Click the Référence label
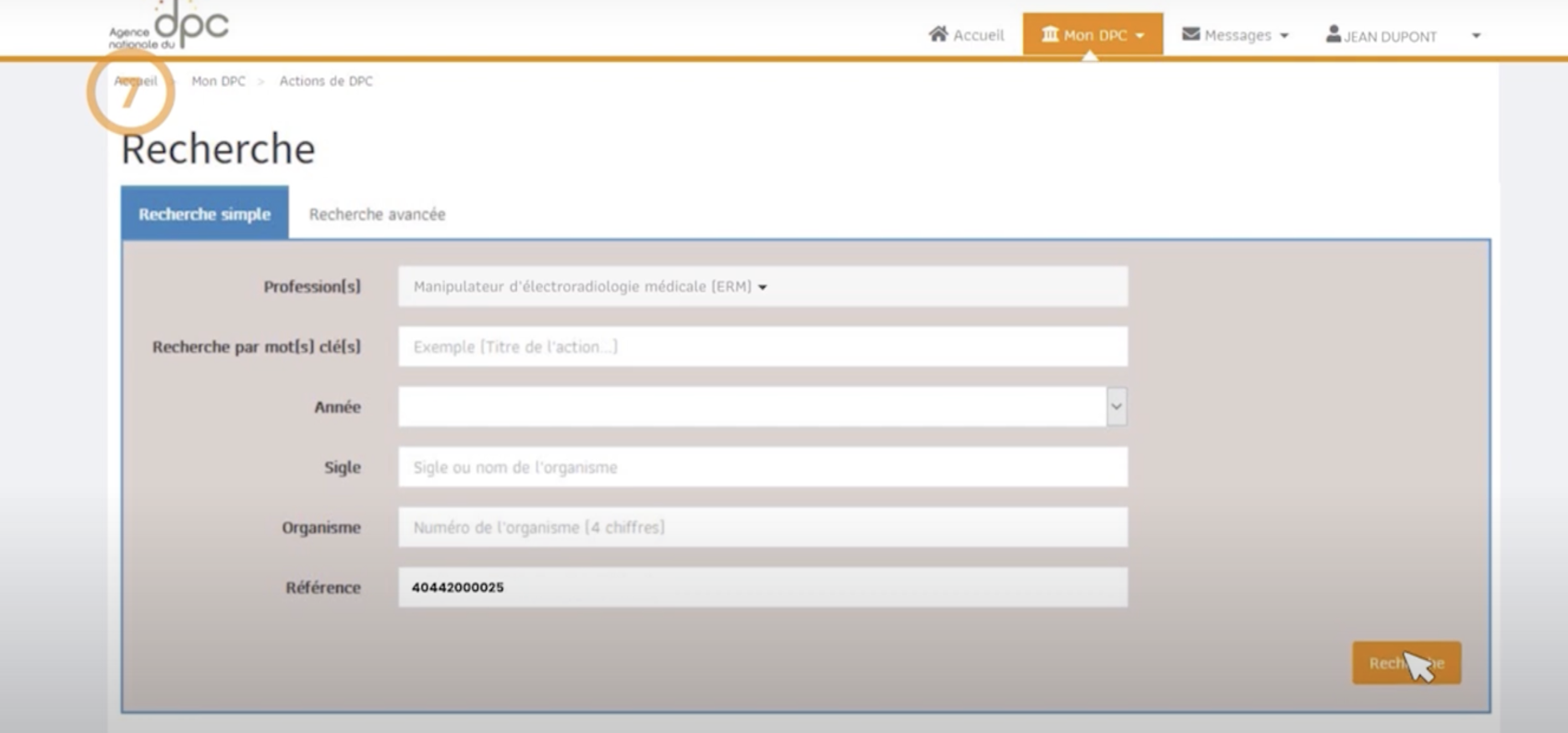Viewport: 1568px width, 733px height. [323, 587]
